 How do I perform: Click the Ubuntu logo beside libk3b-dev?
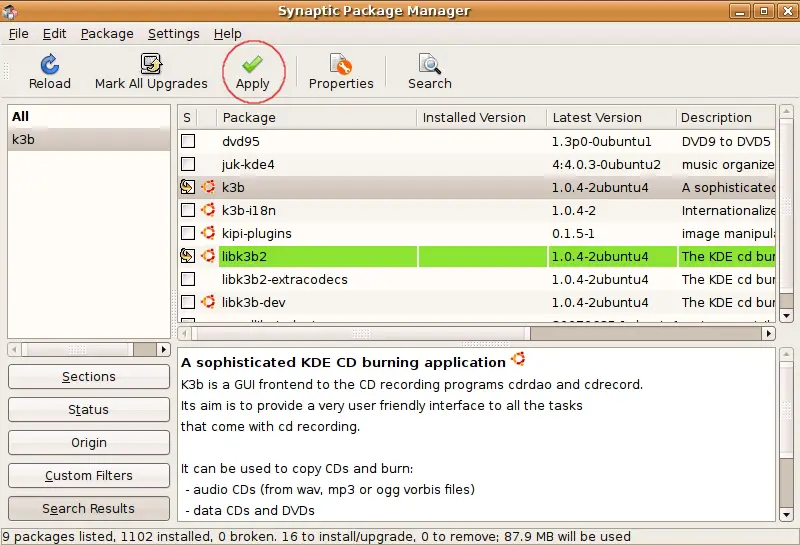(x=208, y=302)
